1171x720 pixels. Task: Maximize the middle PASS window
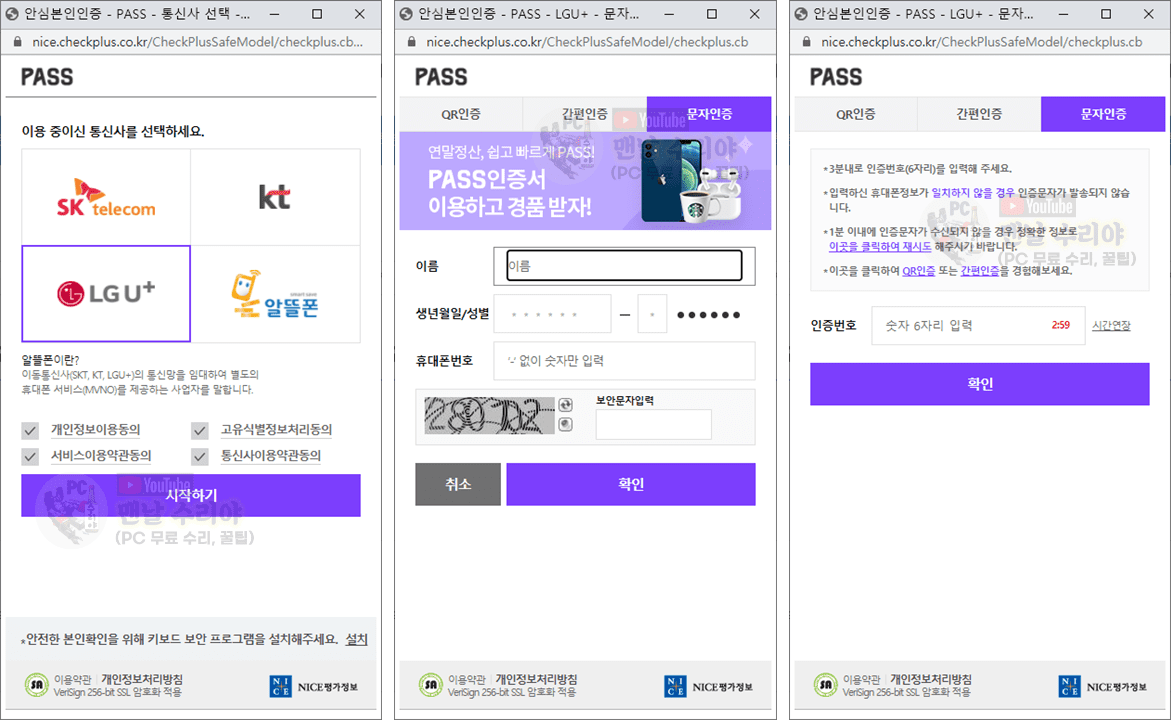pyautogui.click(x=712, y=14)
